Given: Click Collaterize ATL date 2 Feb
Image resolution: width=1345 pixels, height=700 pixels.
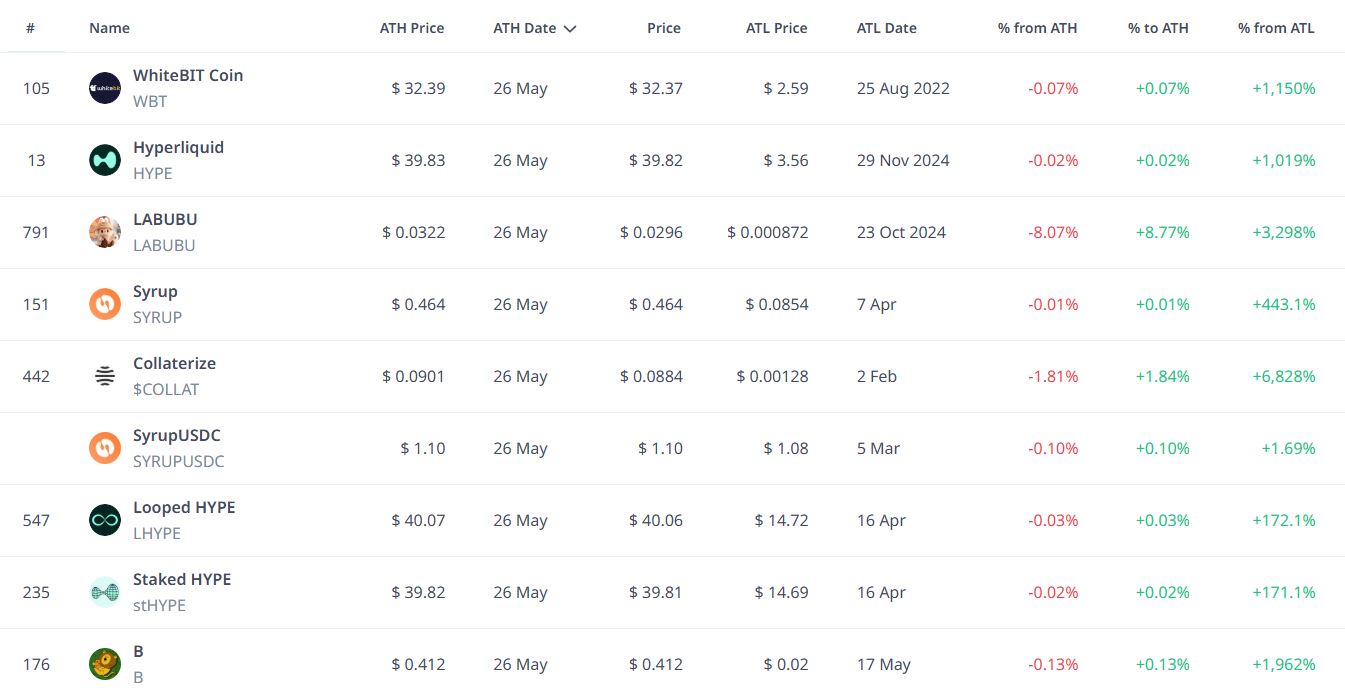Looking at the screenshot, I should click(877, 376).
